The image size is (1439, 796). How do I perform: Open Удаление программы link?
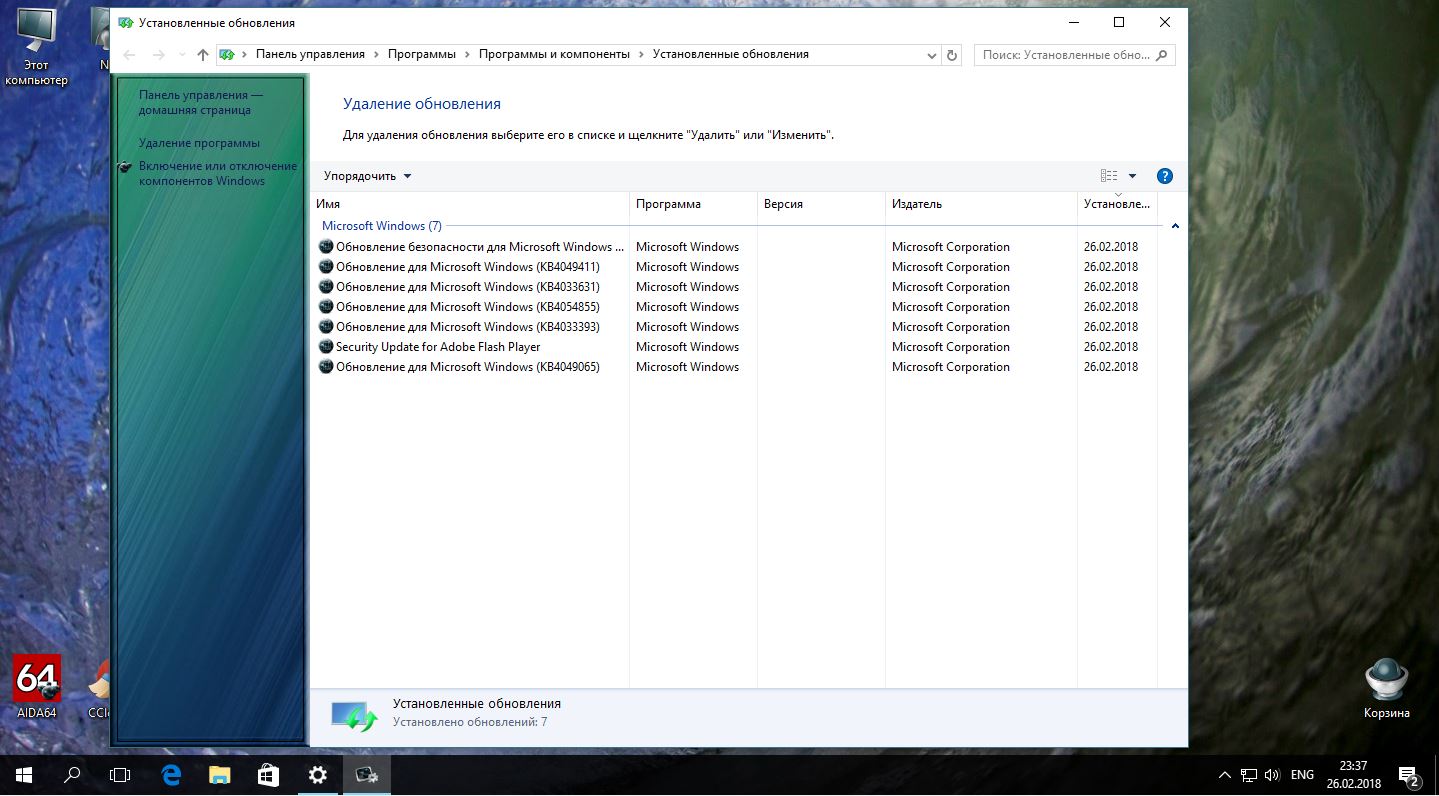click(199, 143)
